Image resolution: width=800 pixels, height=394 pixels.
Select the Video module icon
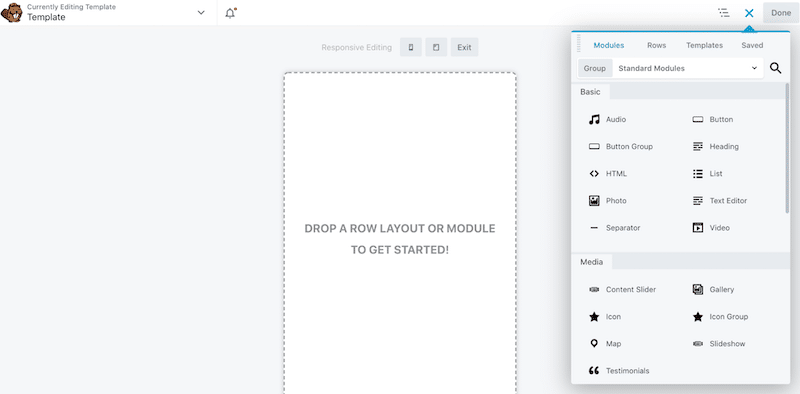coord(698,228)
